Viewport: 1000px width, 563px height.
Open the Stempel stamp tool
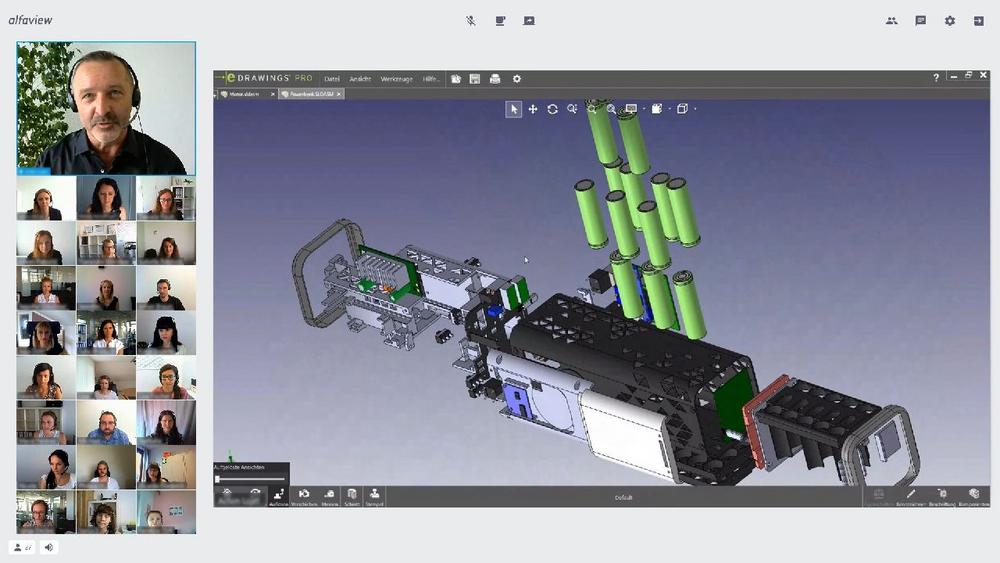coord(375,496)
